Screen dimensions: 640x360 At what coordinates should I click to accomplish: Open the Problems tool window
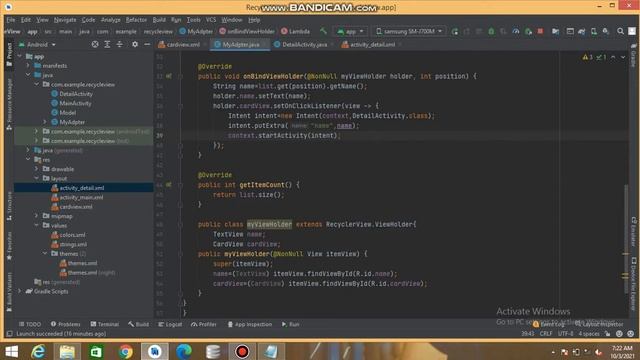pos(65,324)
